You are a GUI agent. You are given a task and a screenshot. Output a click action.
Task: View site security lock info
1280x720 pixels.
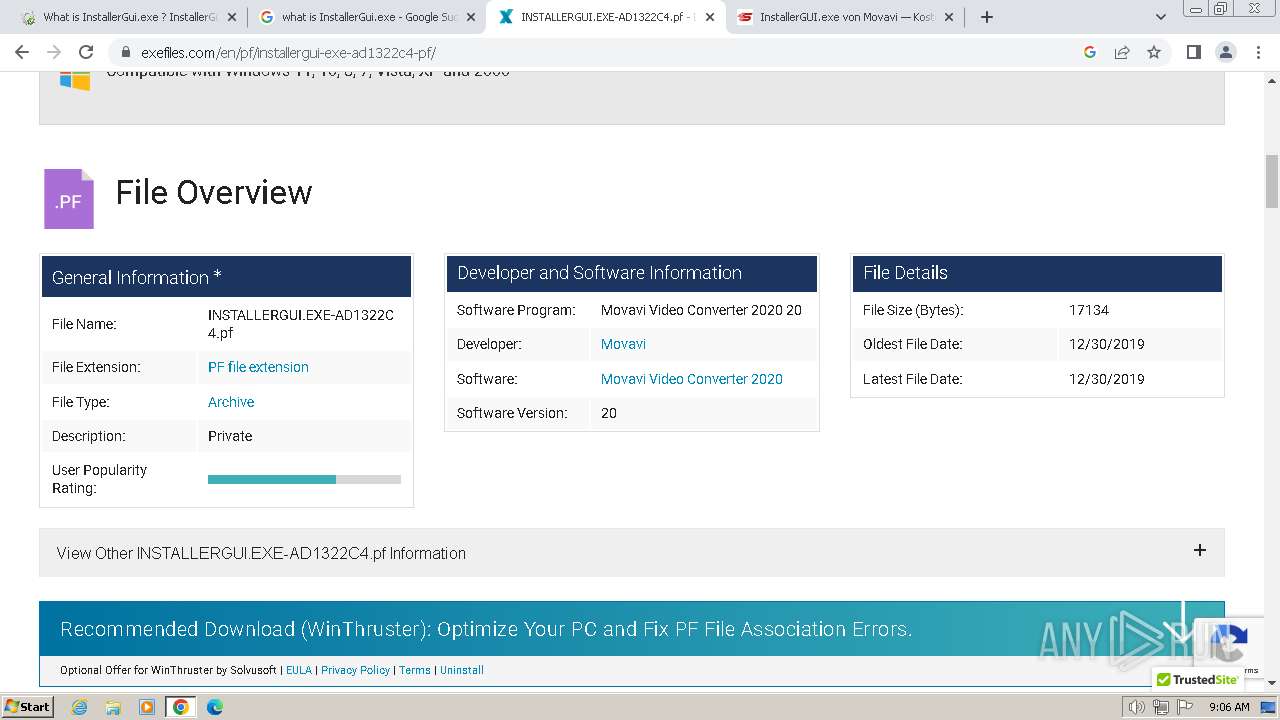click(125, 53)
